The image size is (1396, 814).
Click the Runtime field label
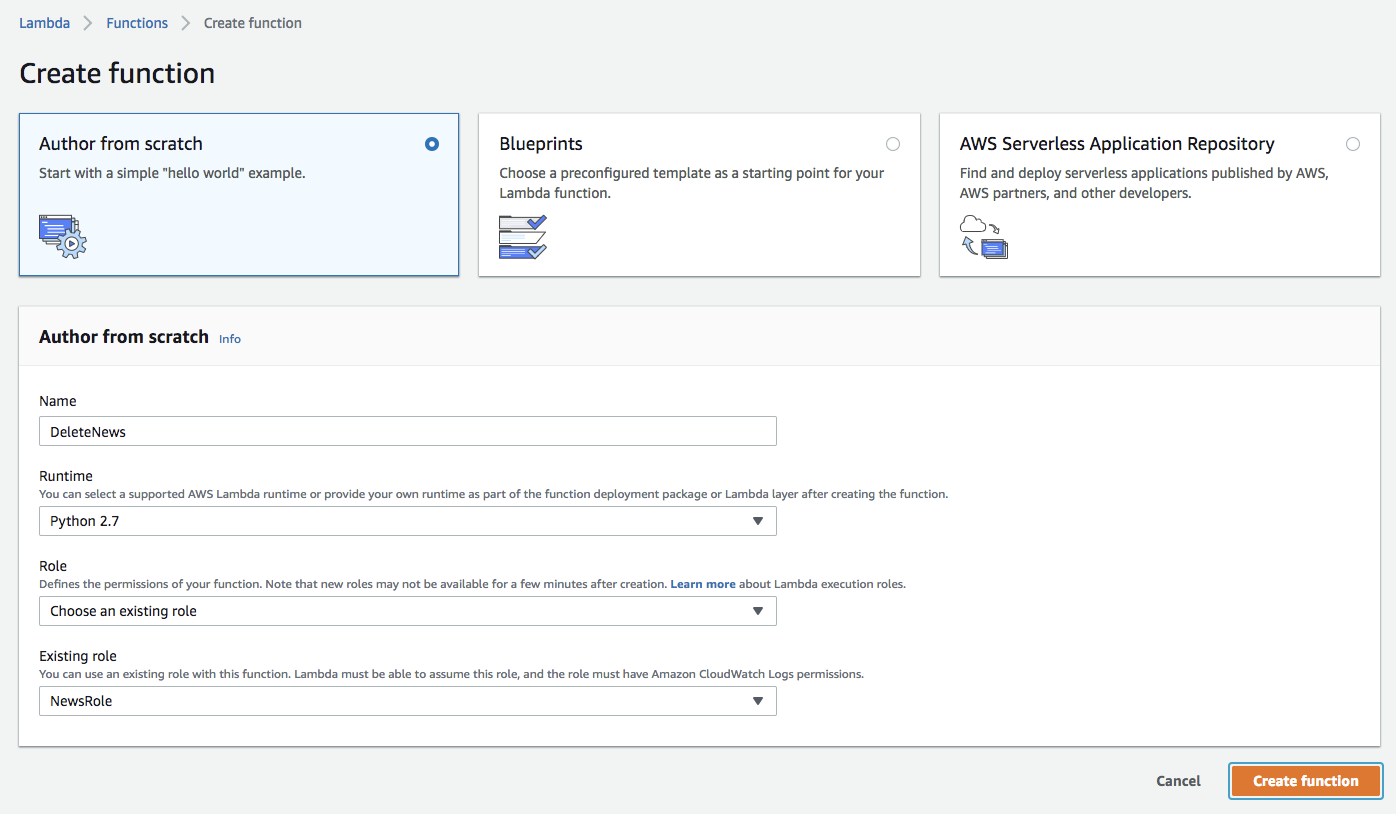[66, 476]
